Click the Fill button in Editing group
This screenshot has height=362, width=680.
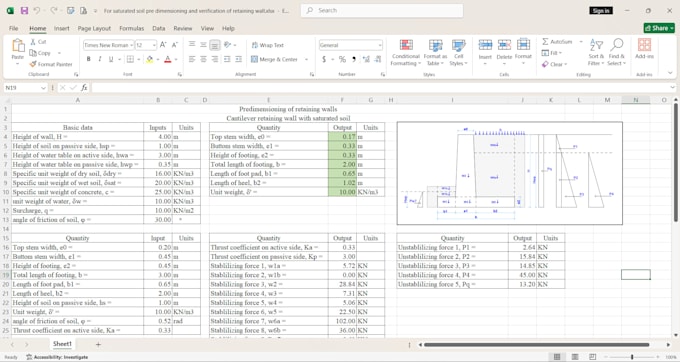point(551,53)
